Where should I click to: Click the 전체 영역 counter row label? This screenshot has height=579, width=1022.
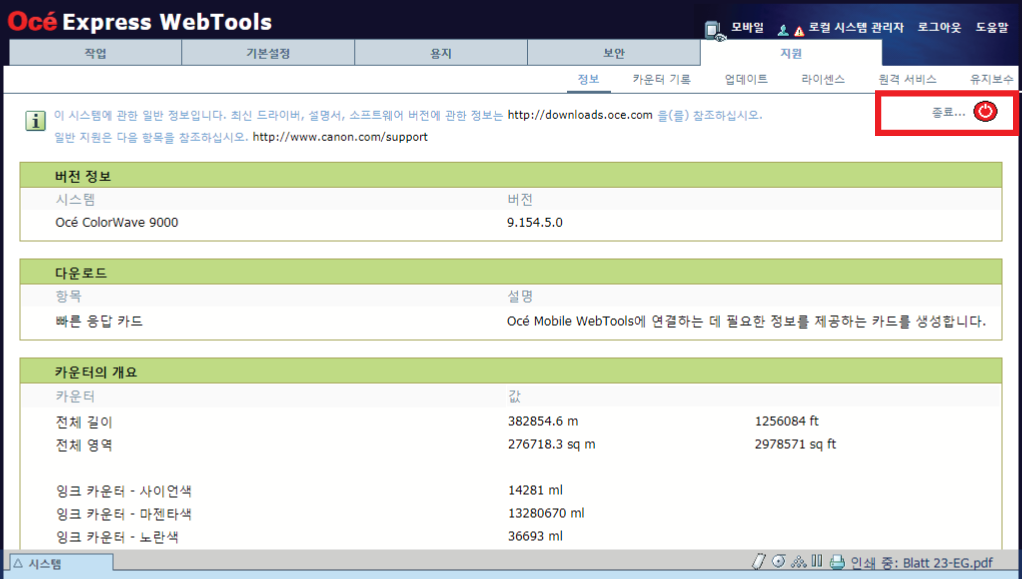[x=84, y=445]
